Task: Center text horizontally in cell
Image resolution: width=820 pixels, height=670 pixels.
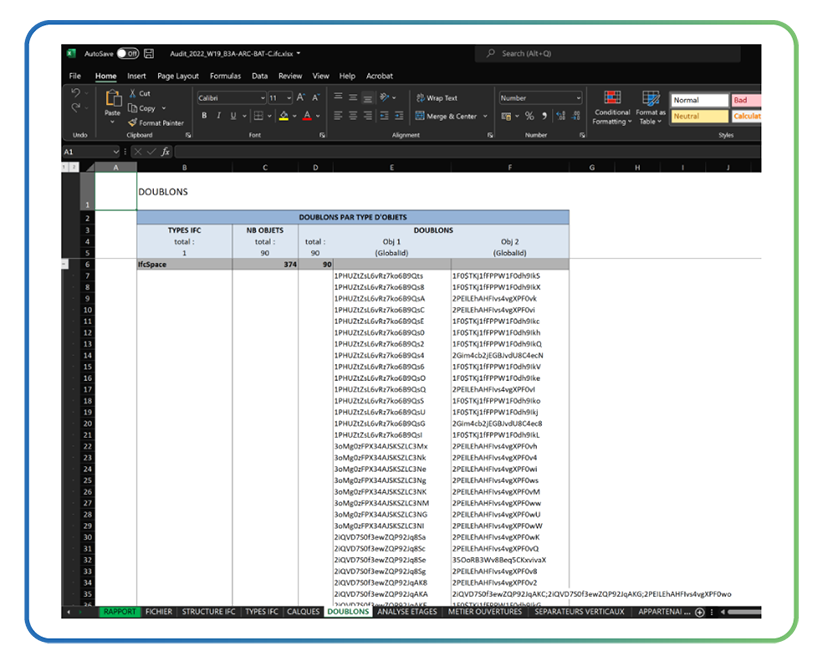Action: [x=353, y=116]
